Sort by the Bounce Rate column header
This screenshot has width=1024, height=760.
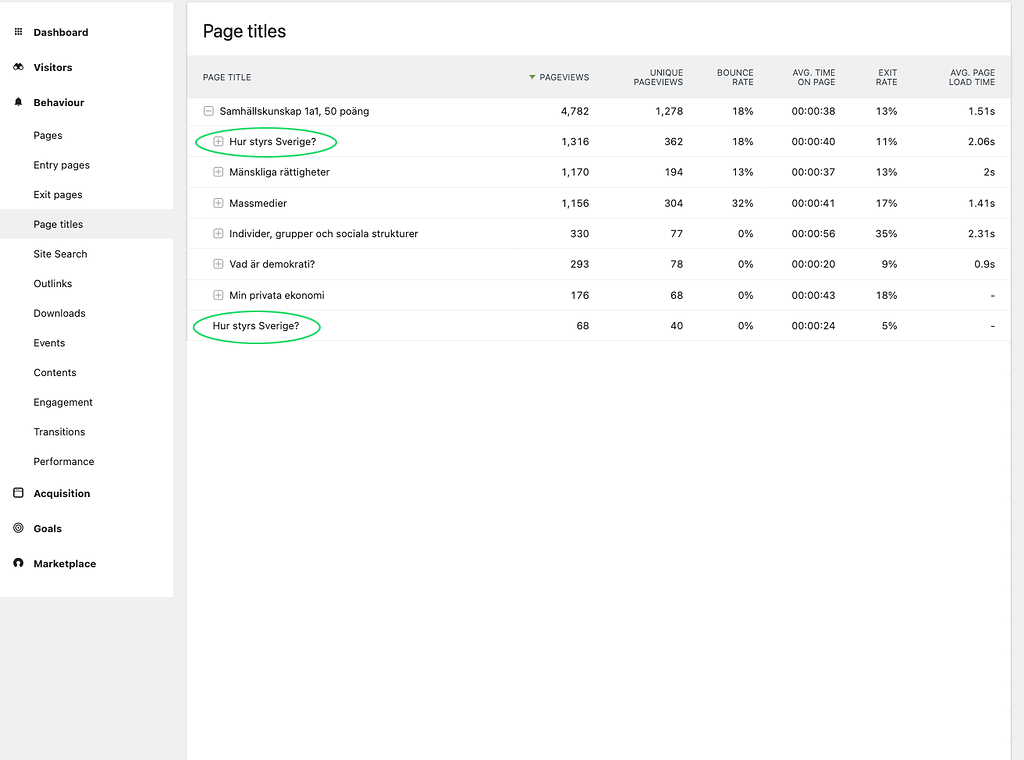(x=735, y=77)
